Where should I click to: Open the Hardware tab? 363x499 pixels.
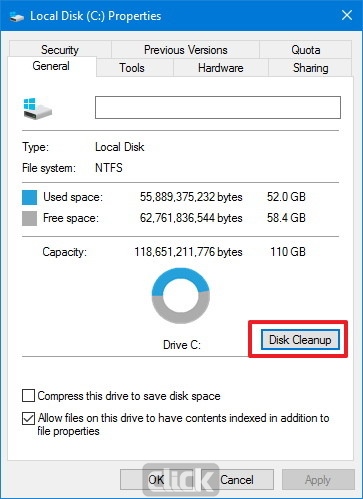coord(221,68)
